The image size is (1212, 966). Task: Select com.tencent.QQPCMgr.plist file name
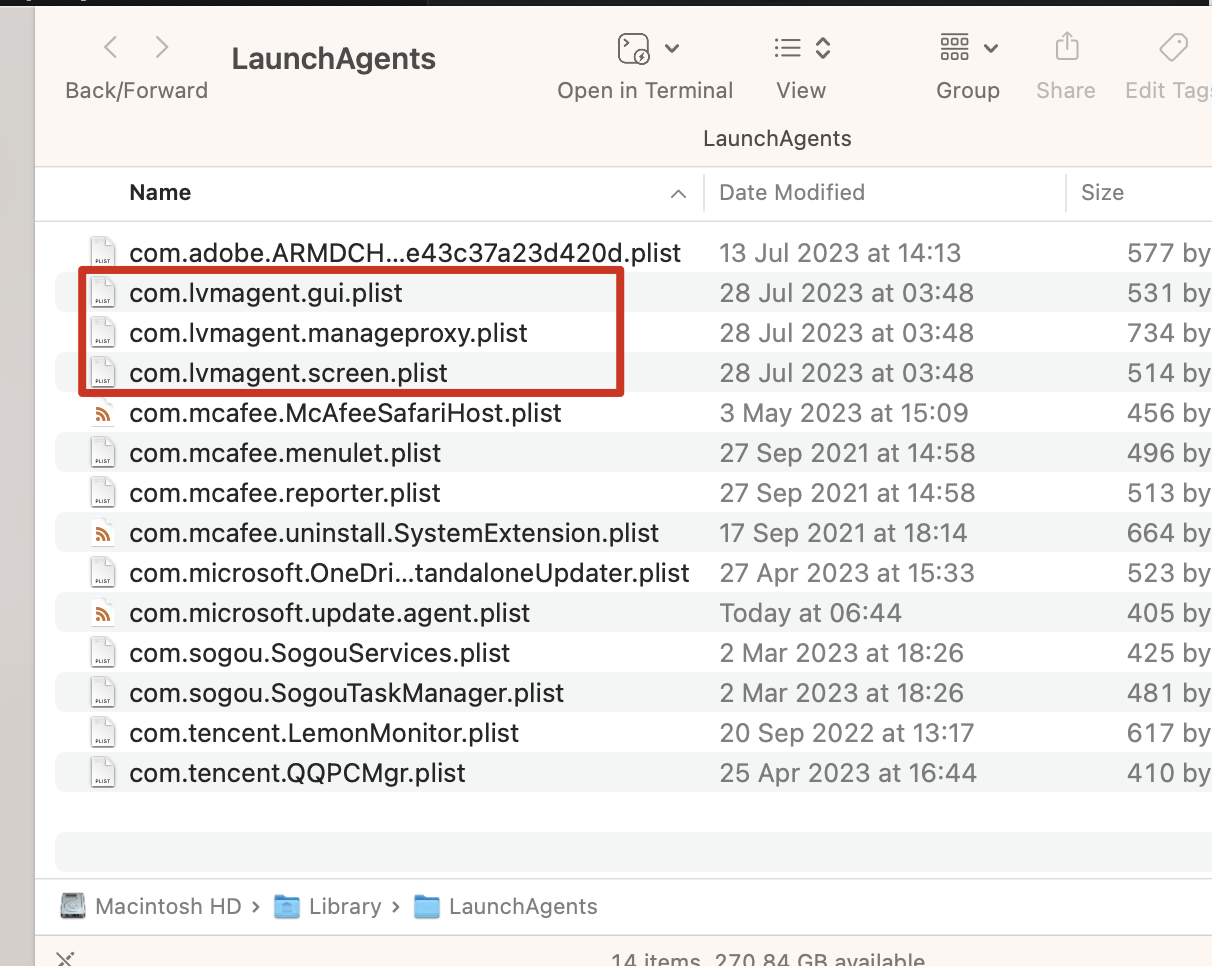(x=297, y=773)
